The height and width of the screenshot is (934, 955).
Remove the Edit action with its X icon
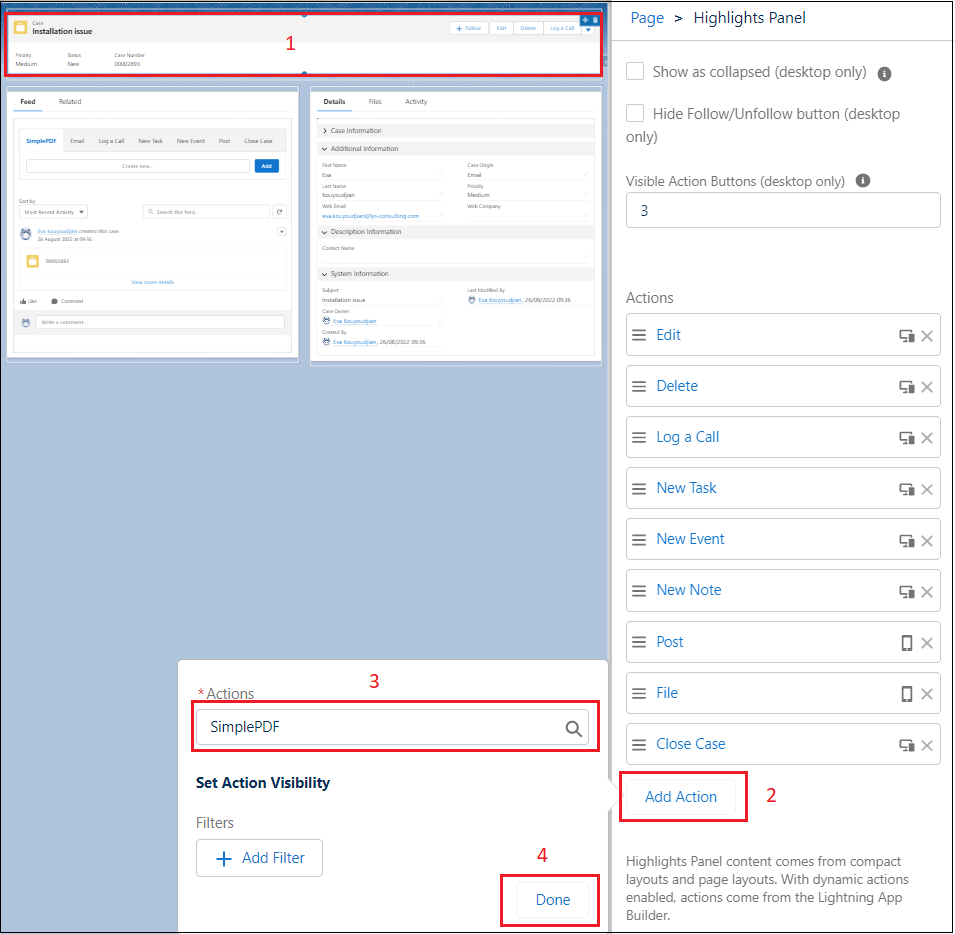927,336
